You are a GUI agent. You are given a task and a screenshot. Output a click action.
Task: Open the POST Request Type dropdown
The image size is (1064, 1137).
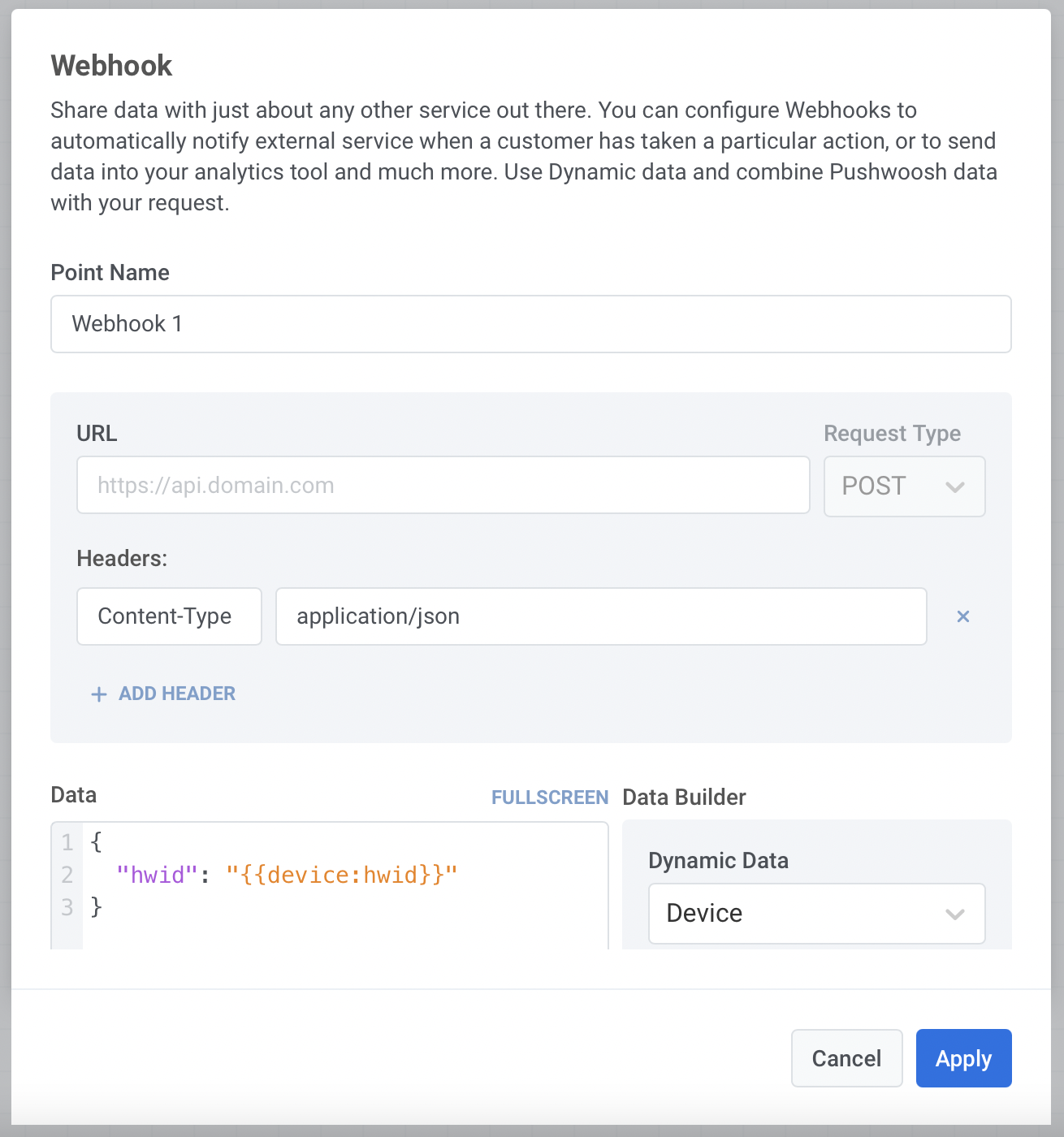point(904,486)
